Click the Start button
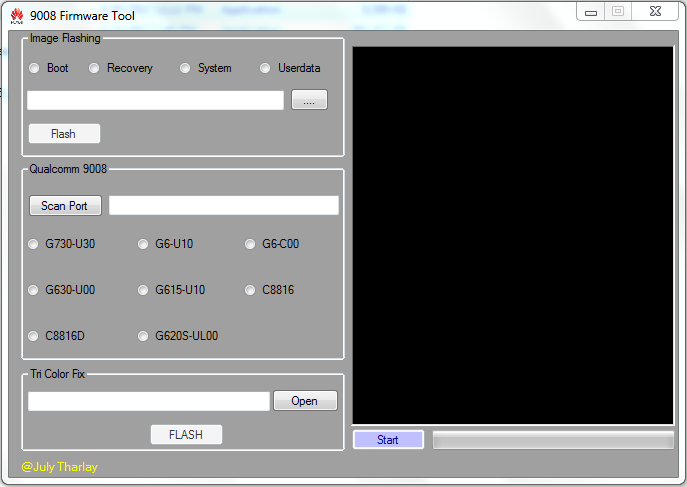 pos(388,440)
